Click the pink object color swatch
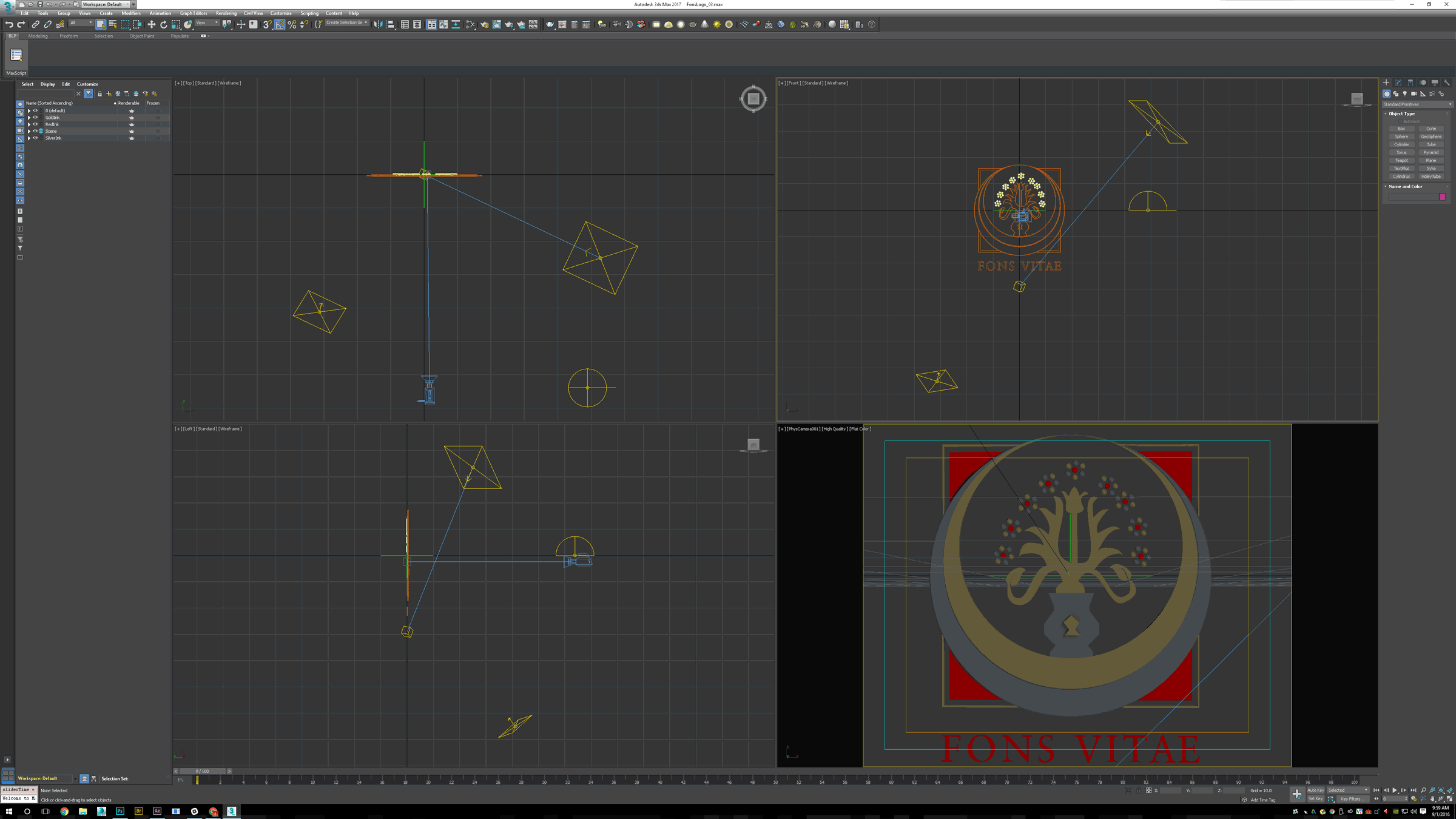The image size is (1456, 819). coord(1443,197)
